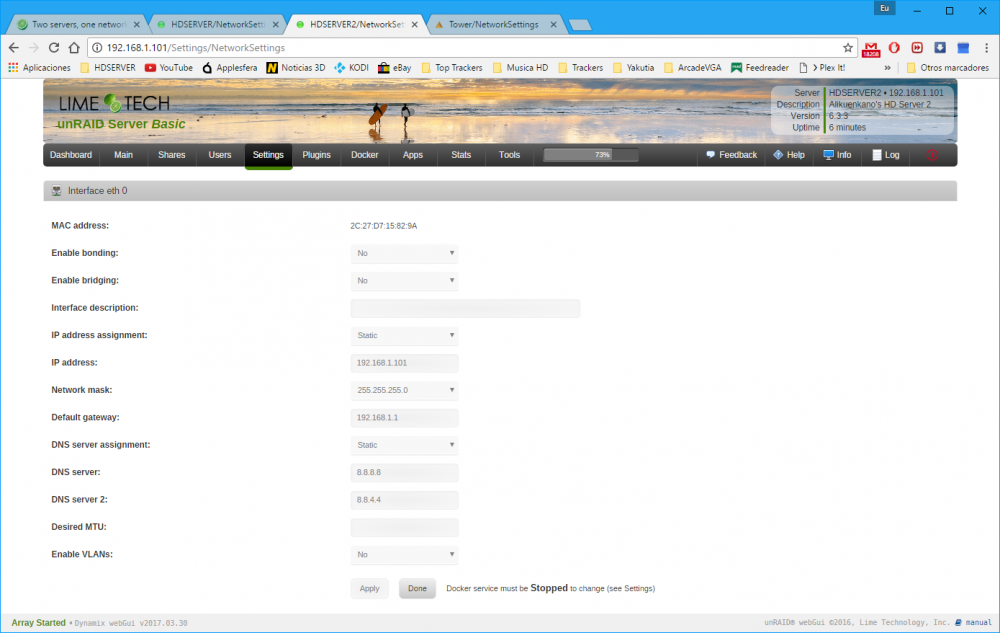Open the eBay bookmark
The image size is (1000, 633).
pyautogui.click(x=395, y=68)
